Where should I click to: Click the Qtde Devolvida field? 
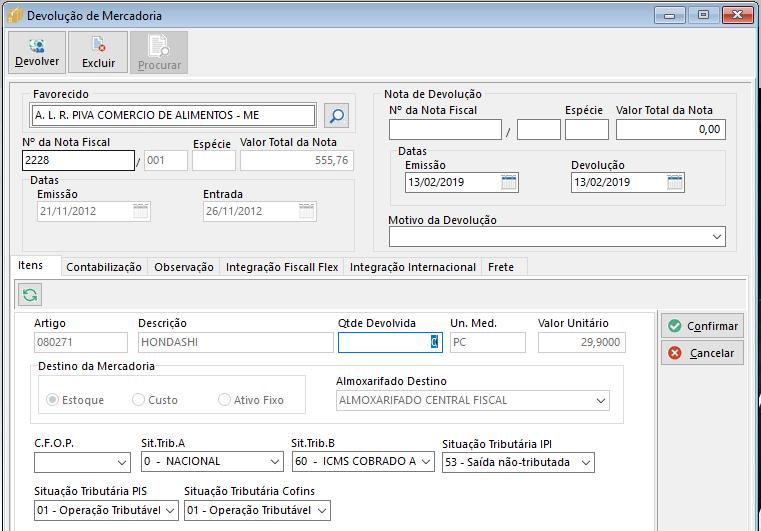pos(390,342)
